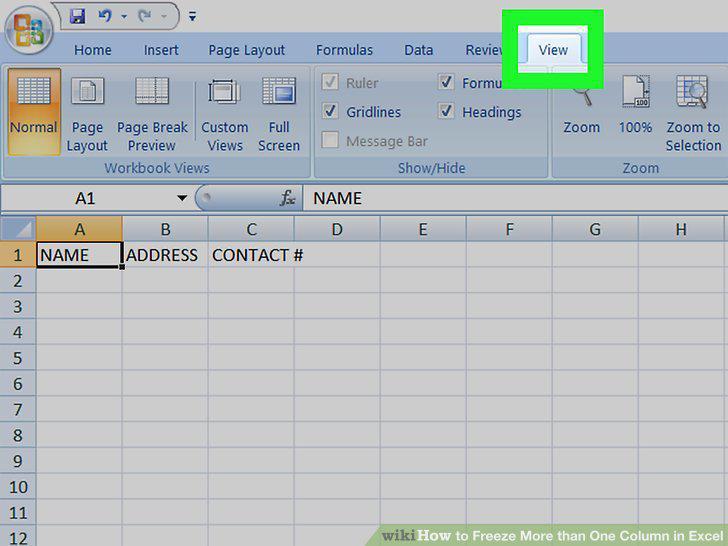Click cell A1 containing NAME
The width and height of the screenshot is (728, 546).
tap(79, 255)
